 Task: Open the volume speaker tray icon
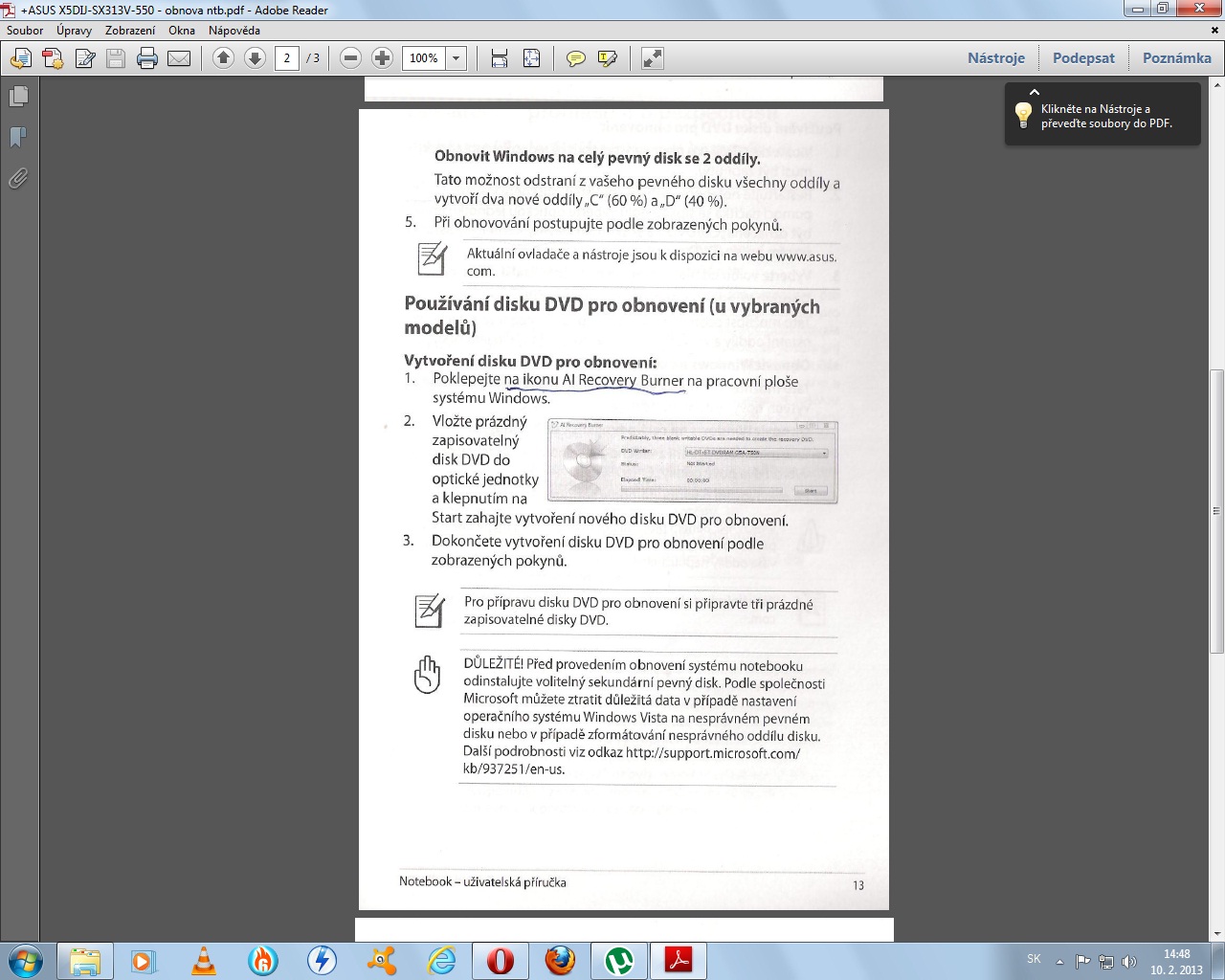tap(1129, 961)
